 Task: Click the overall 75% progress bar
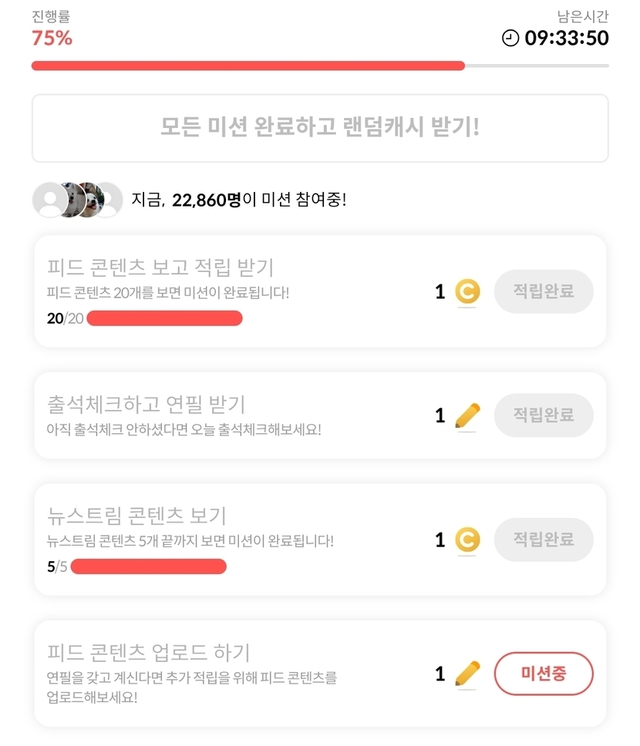320,66
